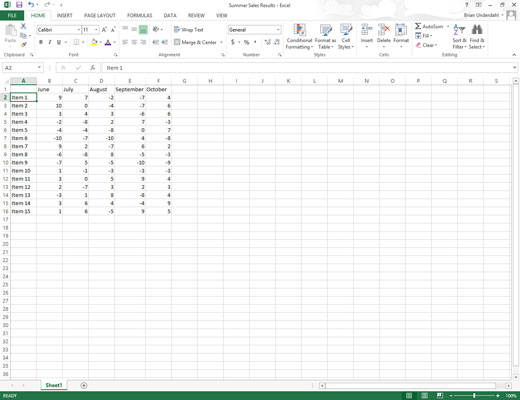Click Increase Decimal icon

(x=267, y=42)
